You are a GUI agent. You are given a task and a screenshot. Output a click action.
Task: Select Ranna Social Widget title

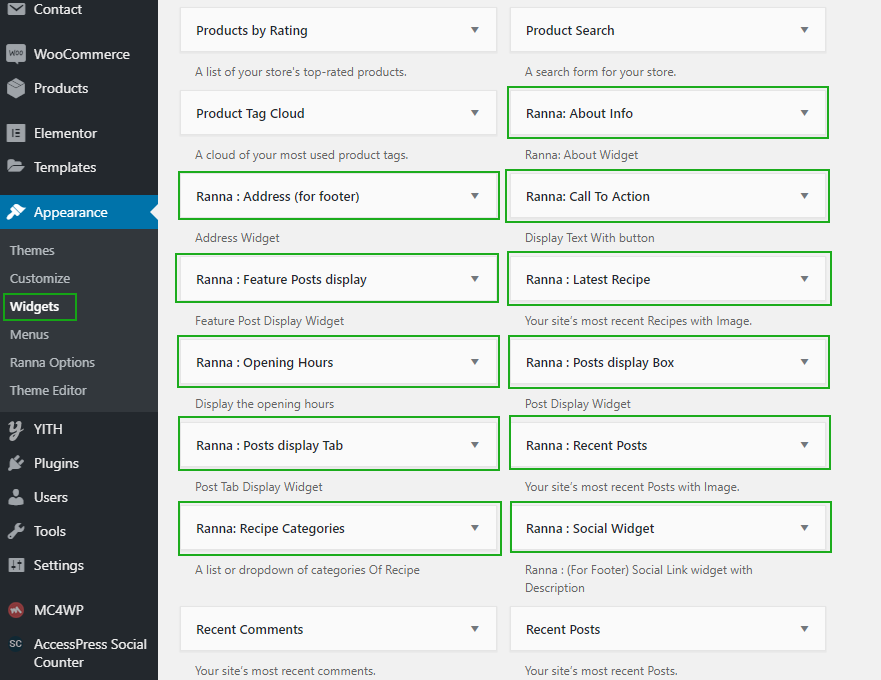[x=590, y=529]
